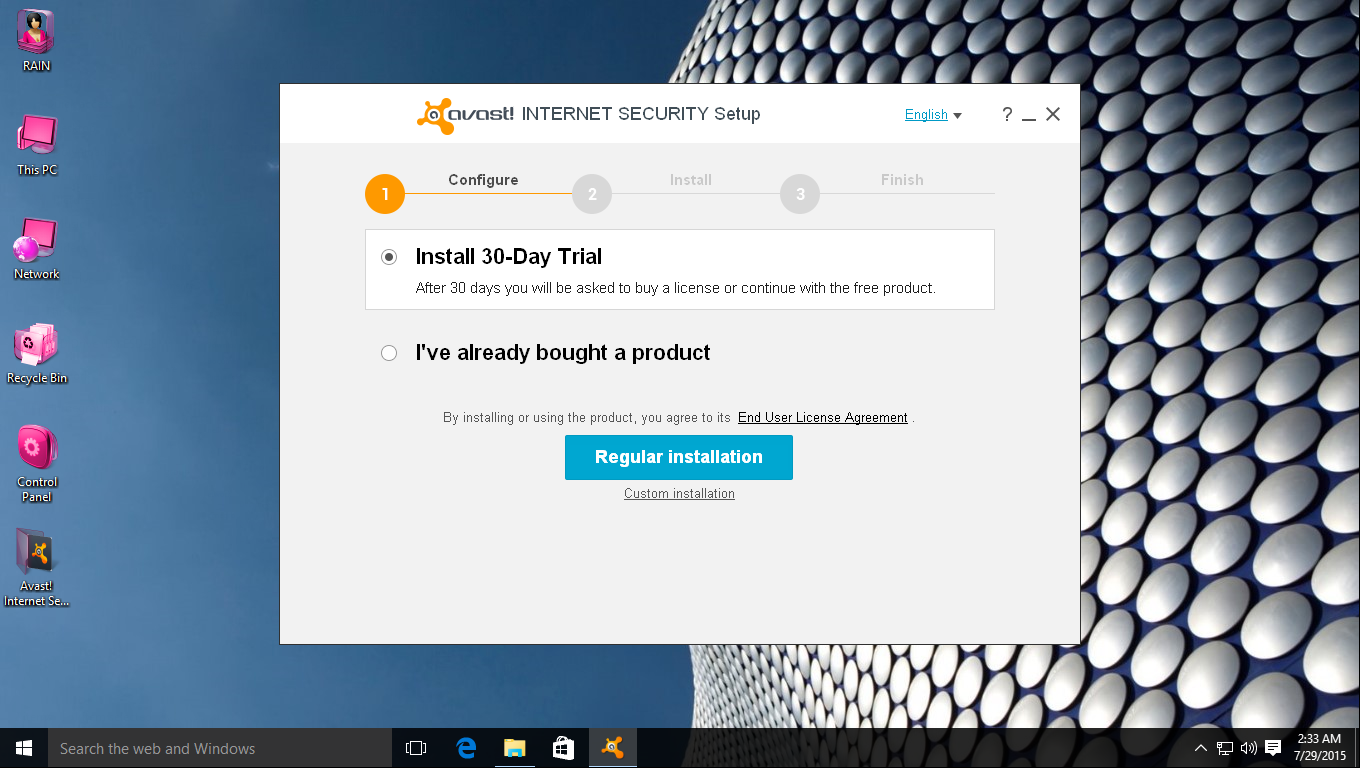
Task: Select the Install 30-Day Trial radio button
Action: [389, 257]
